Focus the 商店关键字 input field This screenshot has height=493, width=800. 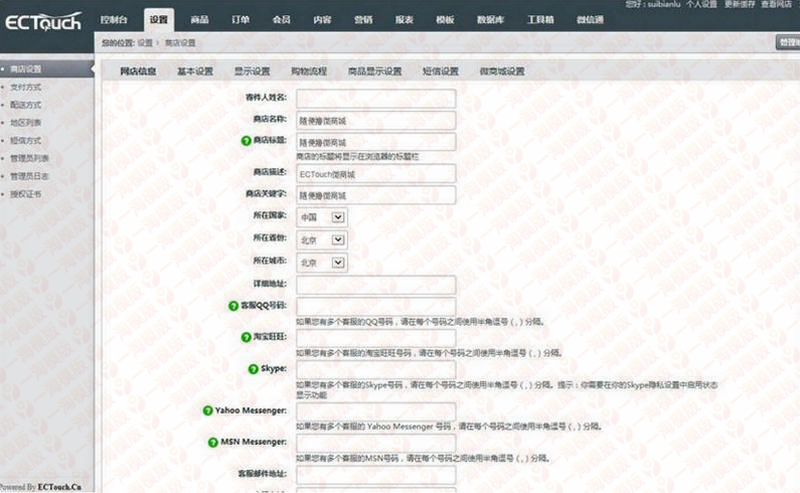pyautogui.click(x=376, y=195)
